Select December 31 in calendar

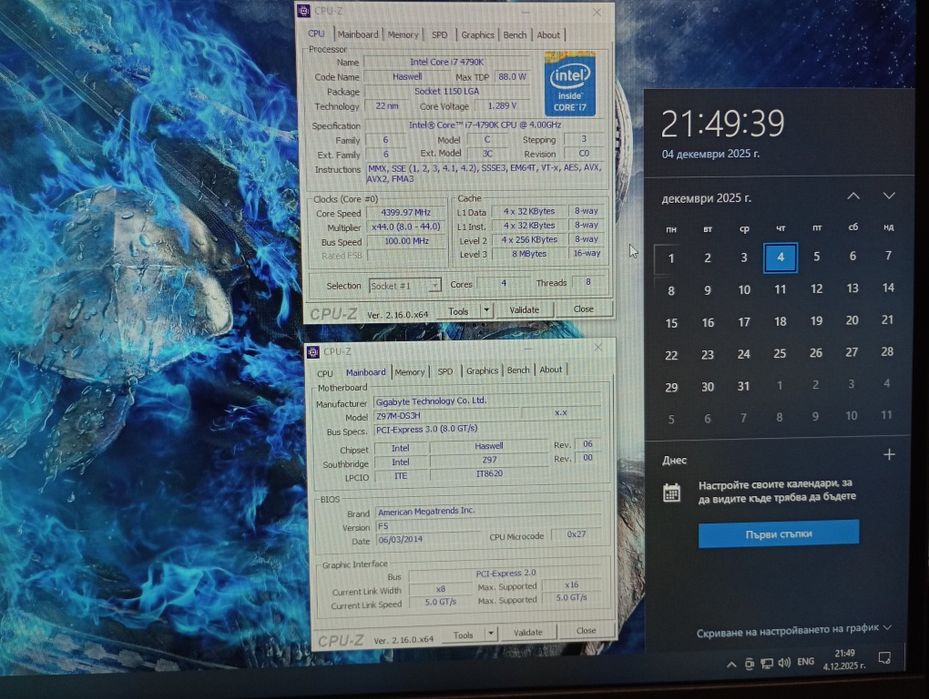point(744,386)
